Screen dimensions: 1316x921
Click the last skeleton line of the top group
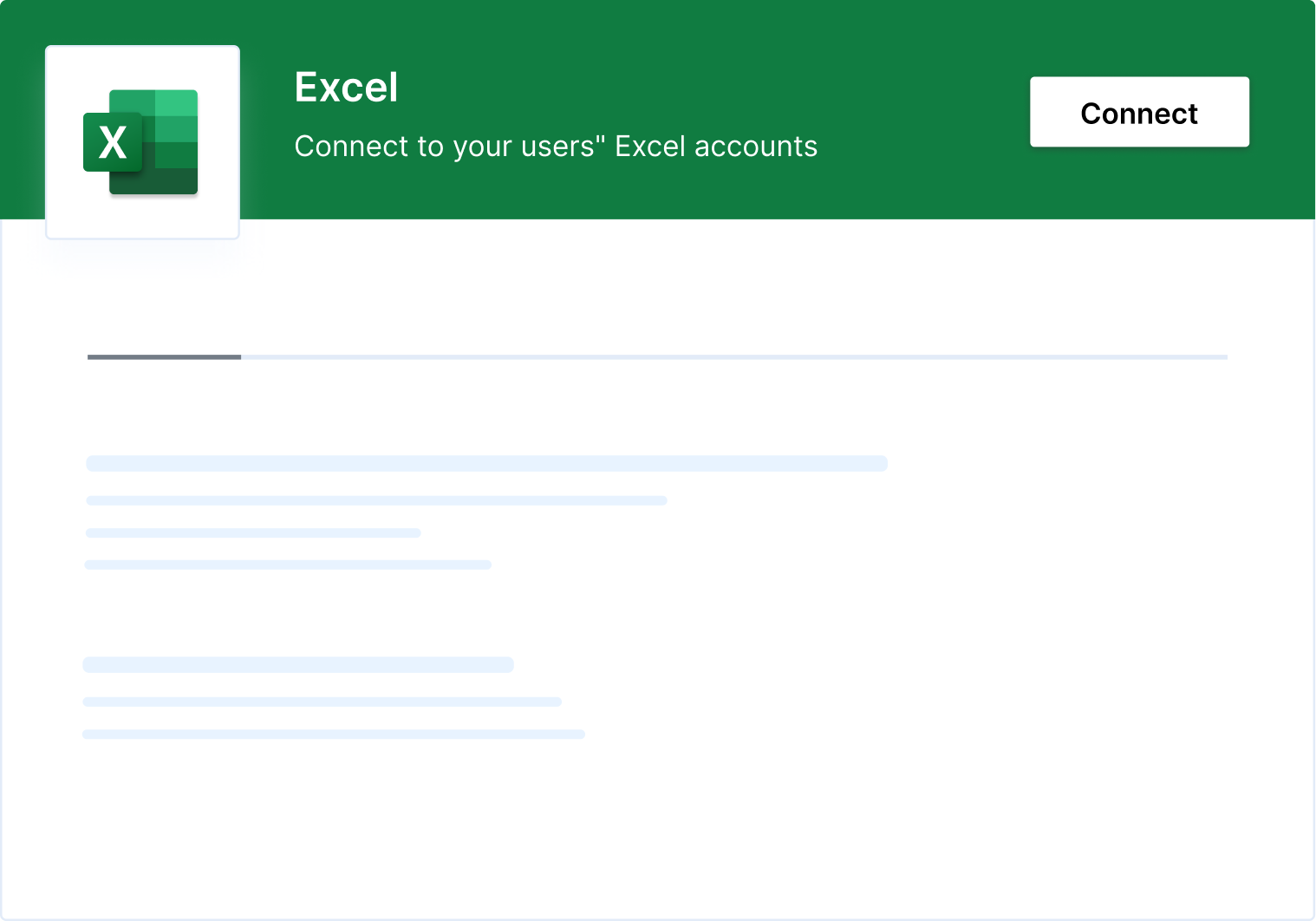[287, 564]
